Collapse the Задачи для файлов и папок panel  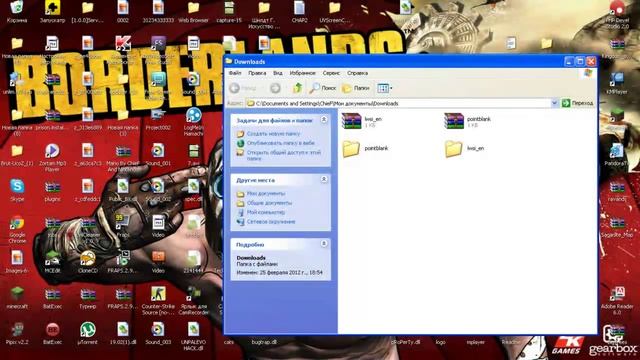click(324, 120)
